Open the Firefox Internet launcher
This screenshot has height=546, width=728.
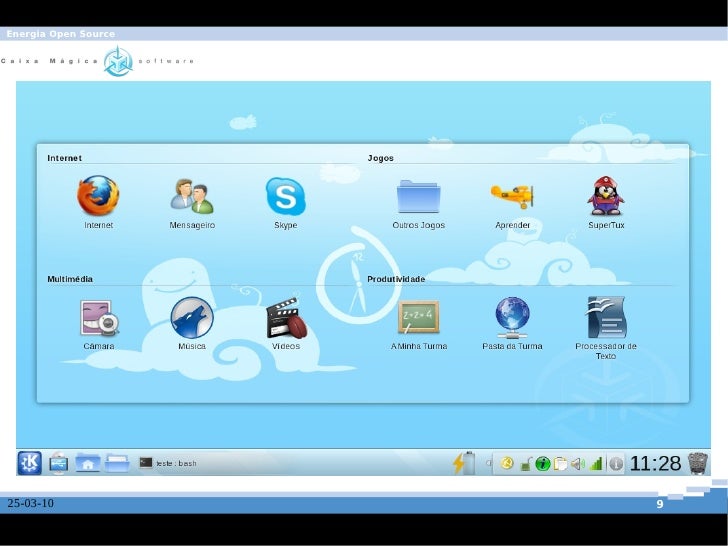pos(98,195)
